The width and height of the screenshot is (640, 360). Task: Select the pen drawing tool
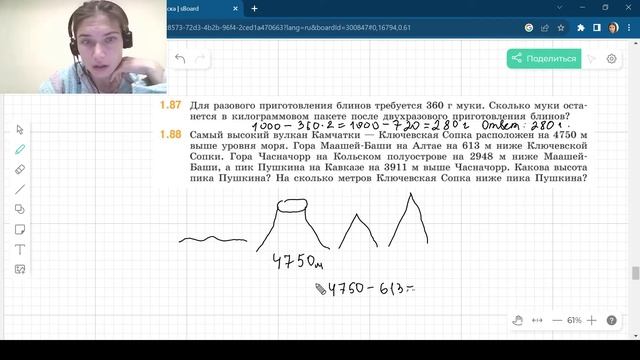tap(20, 149)
